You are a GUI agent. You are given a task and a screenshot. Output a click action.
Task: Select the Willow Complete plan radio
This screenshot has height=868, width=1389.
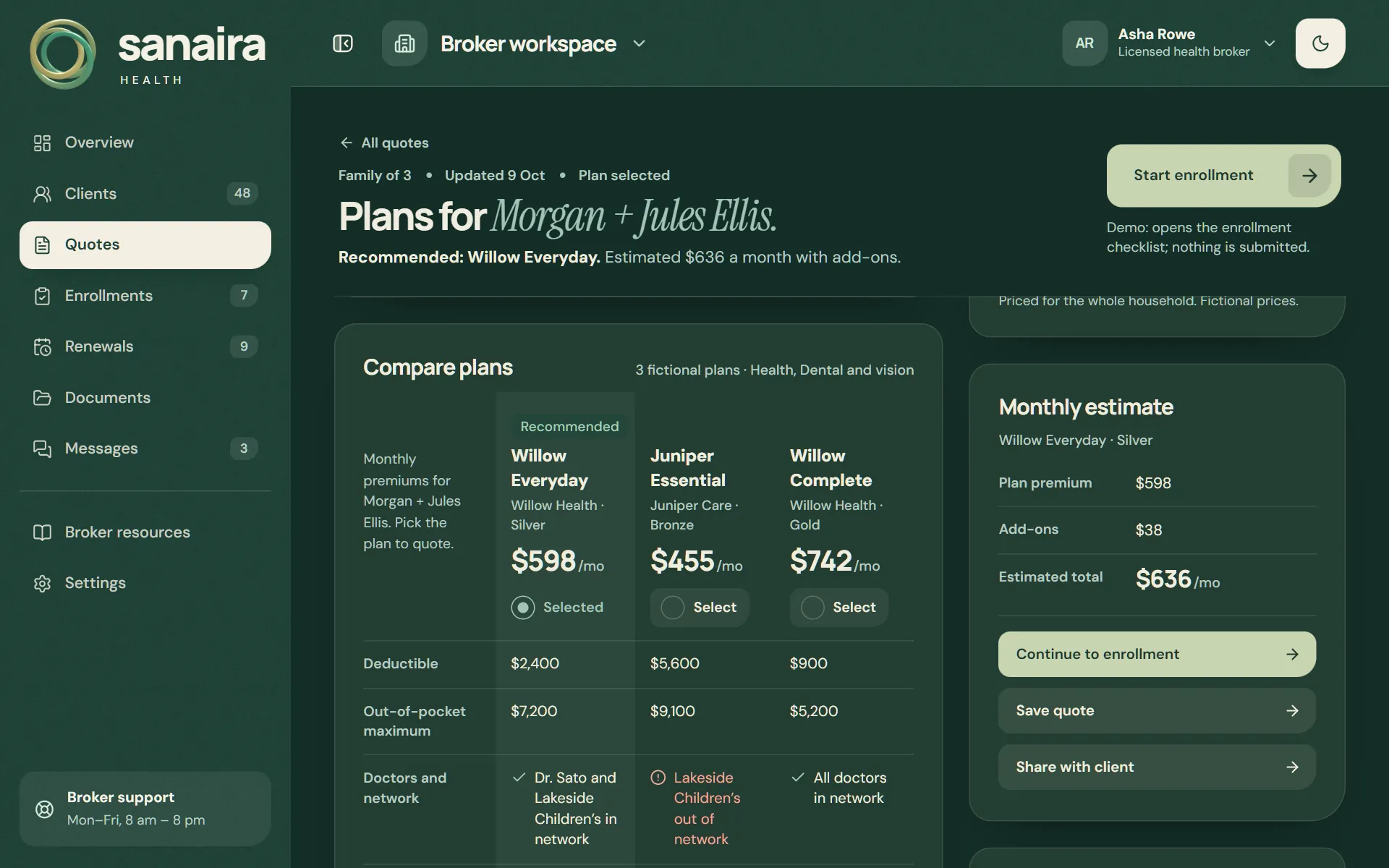point(812,608)
